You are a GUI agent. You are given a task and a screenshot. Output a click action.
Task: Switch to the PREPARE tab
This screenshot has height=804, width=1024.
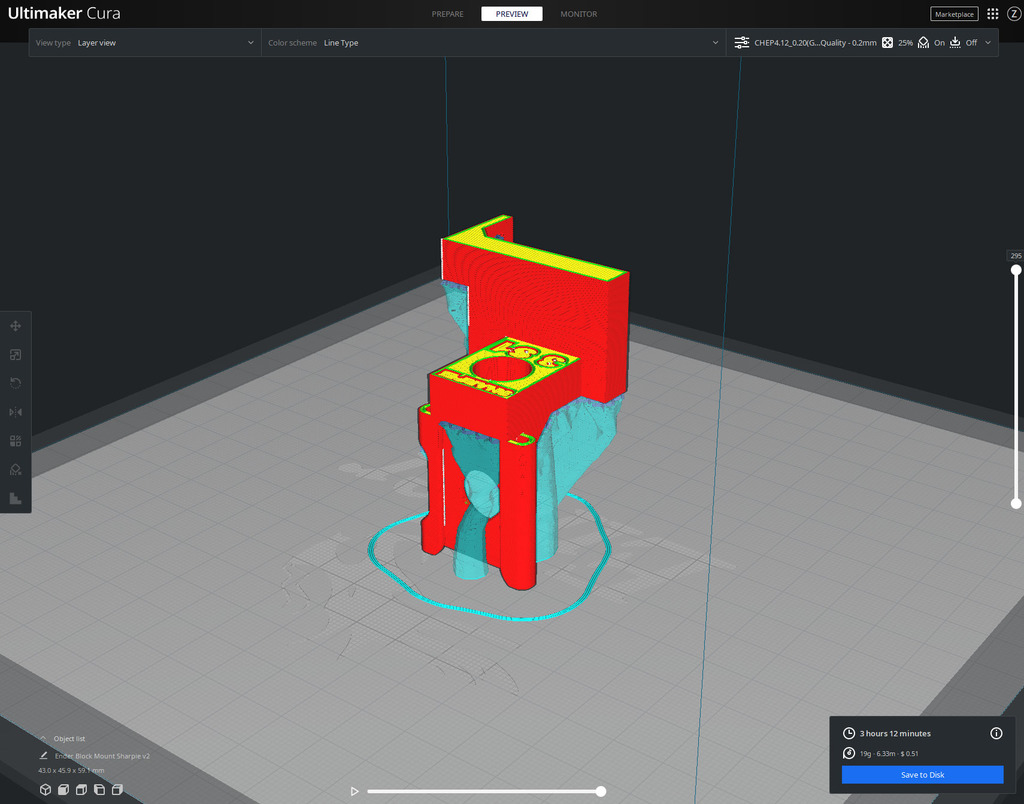click(x=447, y=14)
